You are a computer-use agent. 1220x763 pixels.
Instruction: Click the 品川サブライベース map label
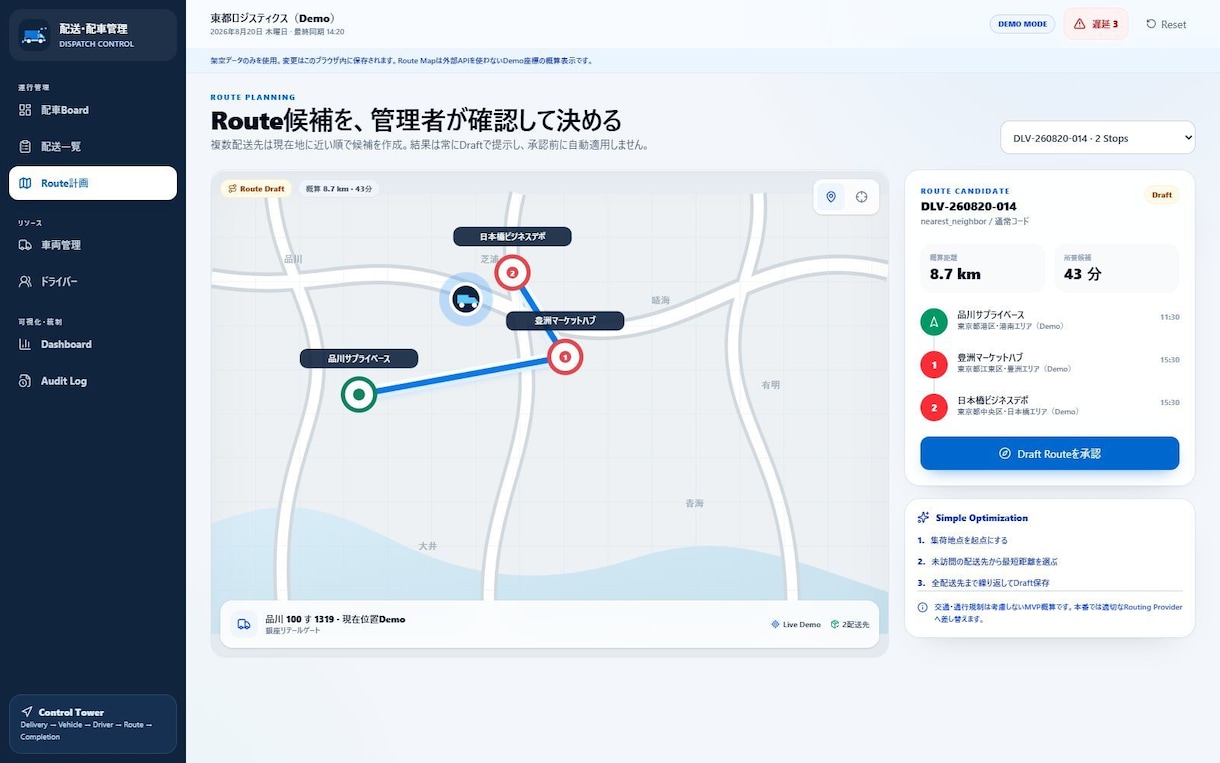tap(359, 358)
